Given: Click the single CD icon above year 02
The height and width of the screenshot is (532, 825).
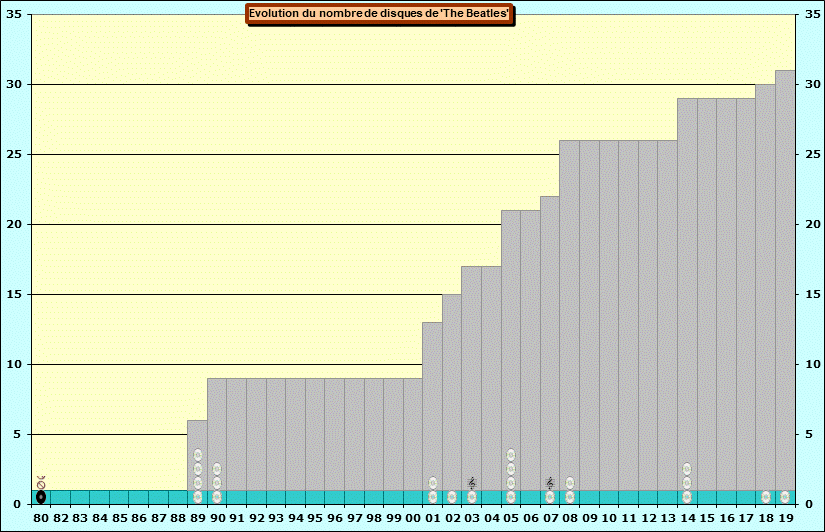Looking at the screenshot, I should tap(452, 497).
